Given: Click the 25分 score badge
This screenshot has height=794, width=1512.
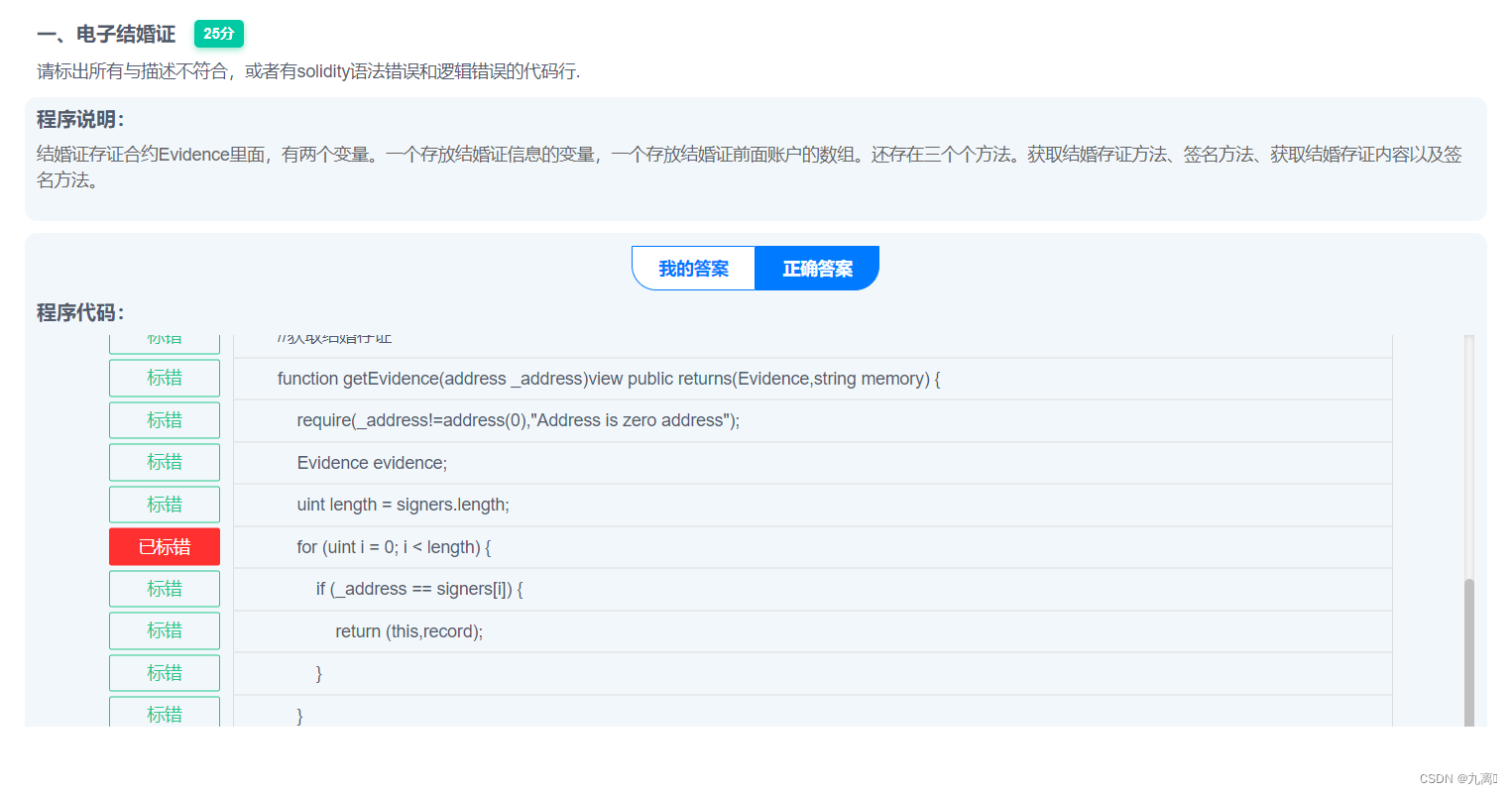Looking at the screenshot, I should (219, 34).
